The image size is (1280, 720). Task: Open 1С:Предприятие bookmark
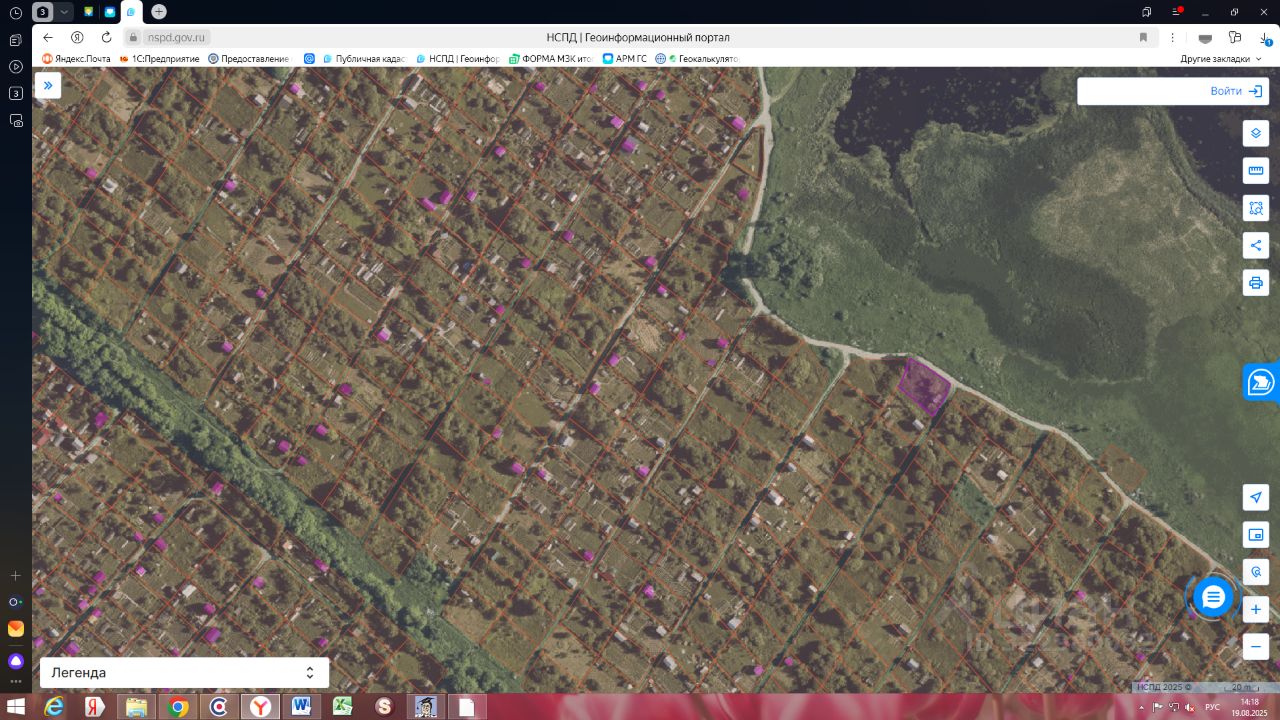pyautogui.click(x=160, y=59)
